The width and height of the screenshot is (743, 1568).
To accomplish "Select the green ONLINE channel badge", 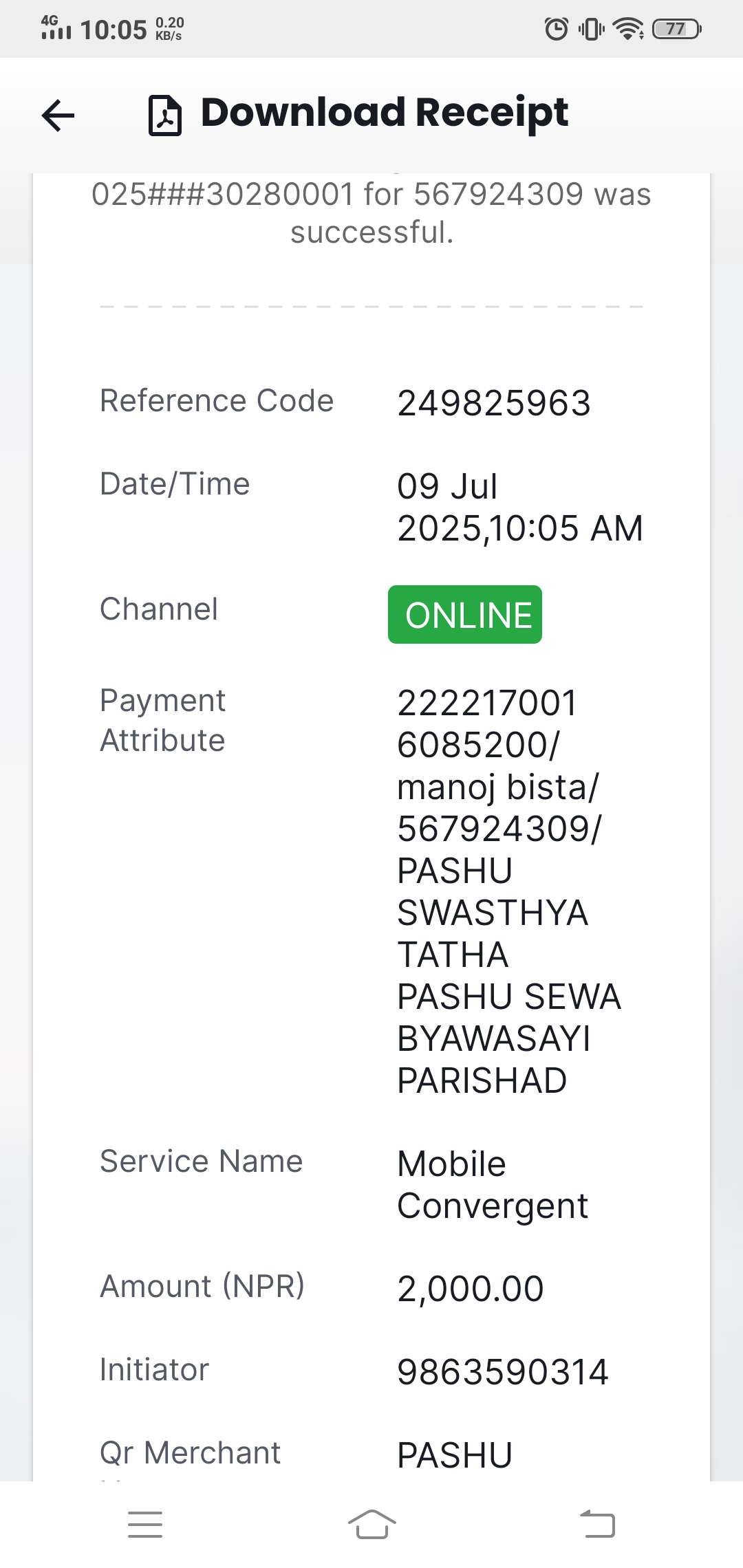I will click(x=465, y=615).
